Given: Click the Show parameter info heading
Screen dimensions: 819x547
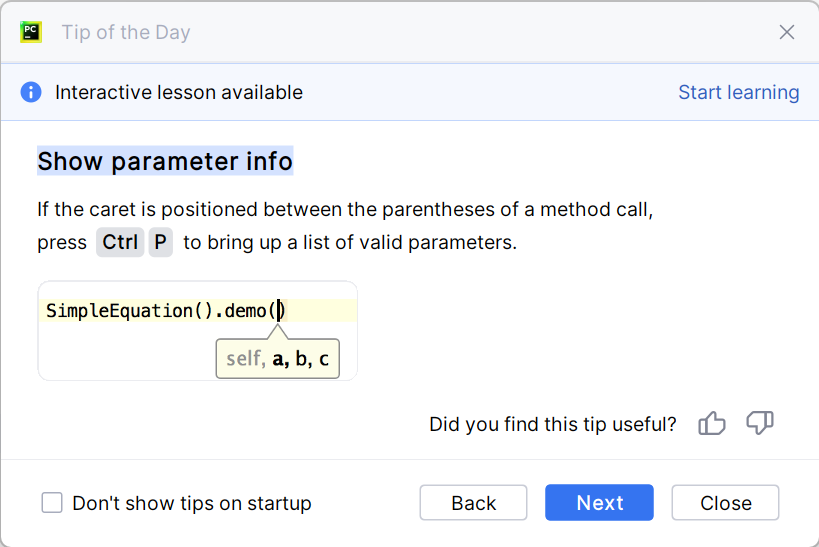Looking at the screenshot, I should pos(165,161).
